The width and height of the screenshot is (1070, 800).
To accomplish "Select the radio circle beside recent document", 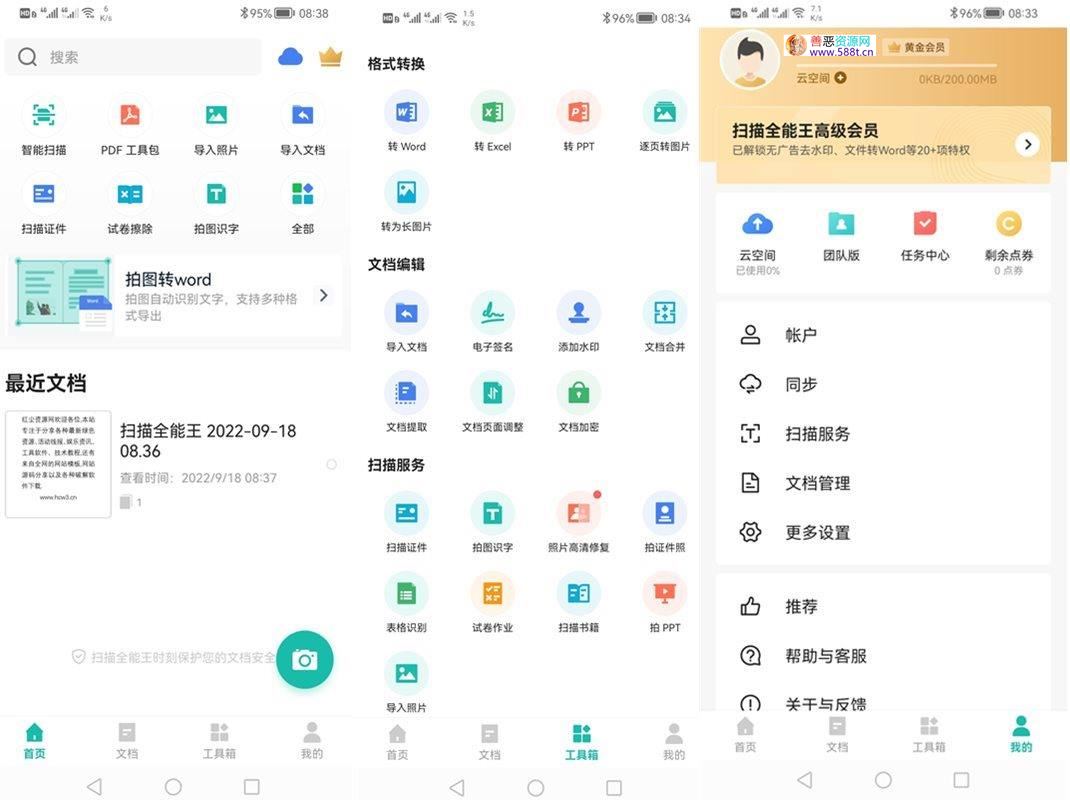I will (x=331, y=464).
